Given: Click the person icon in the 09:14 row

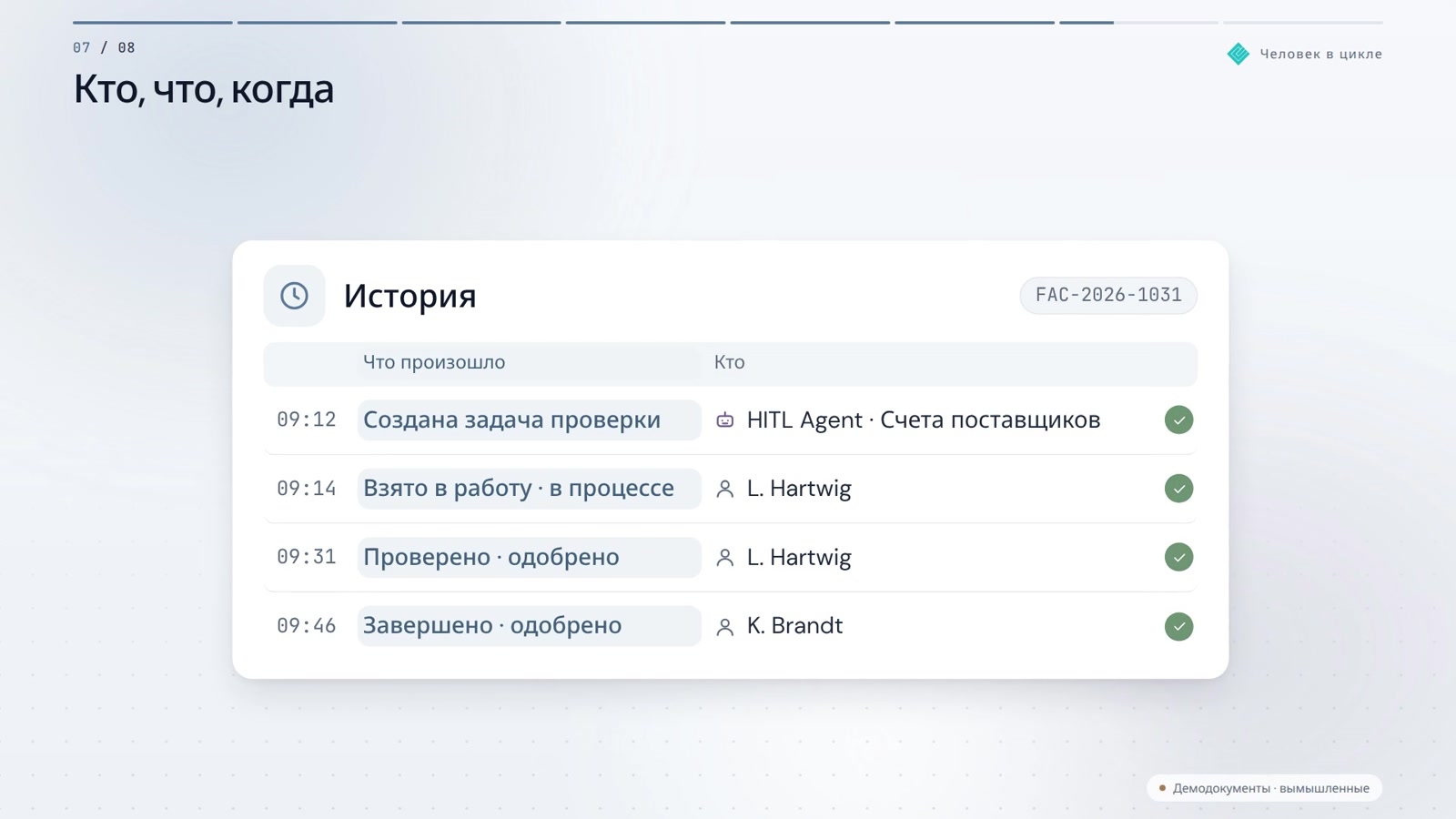Looking at the screenshot, I should (725, 489).
